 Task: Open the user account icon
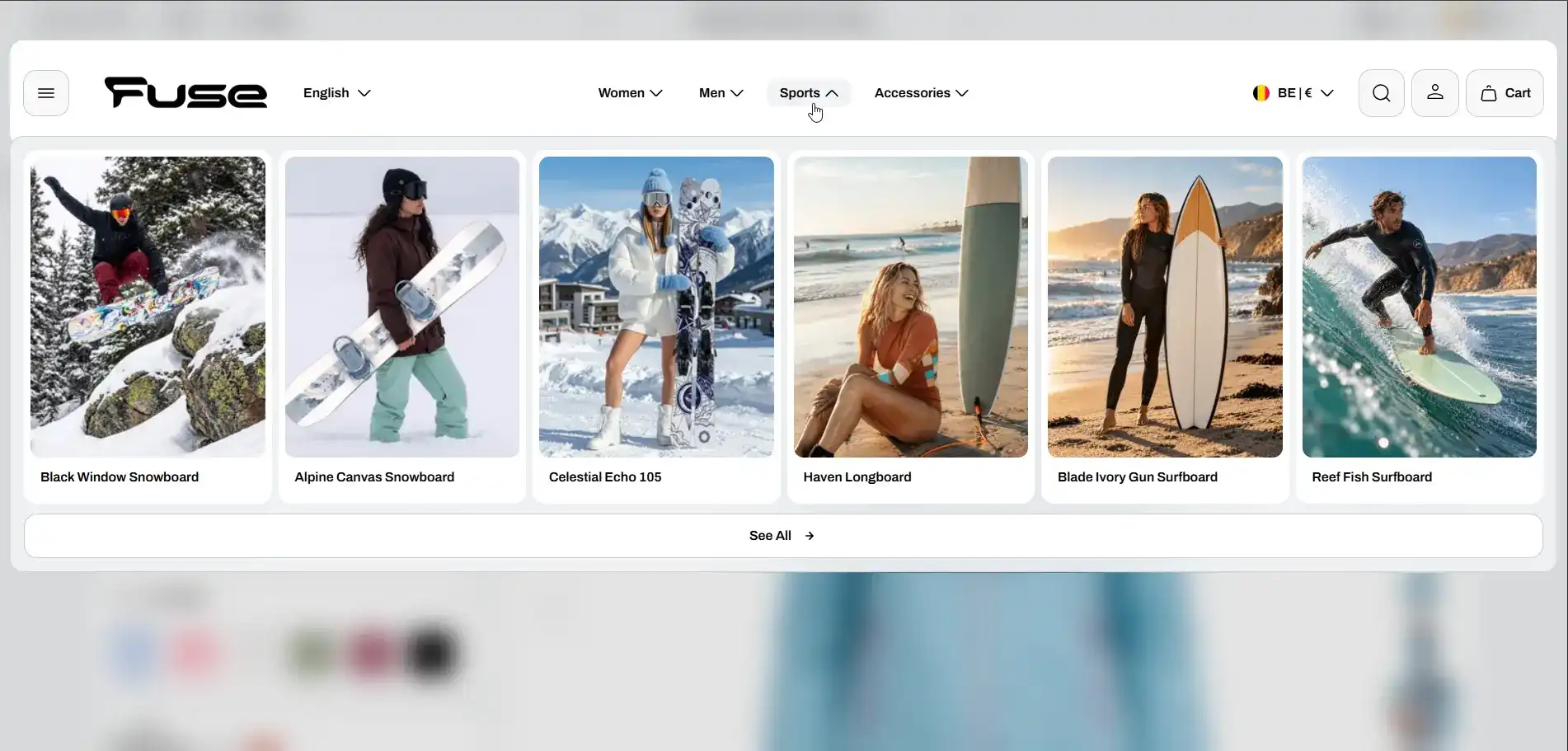point(1435,93)
